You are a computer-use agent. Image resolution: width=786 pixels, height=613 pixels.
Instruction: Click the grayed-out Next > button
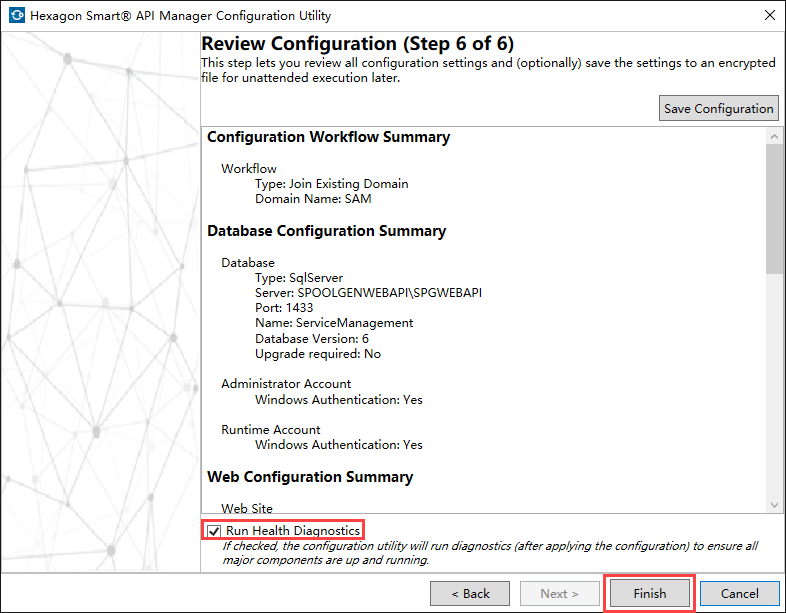(560, 593)
